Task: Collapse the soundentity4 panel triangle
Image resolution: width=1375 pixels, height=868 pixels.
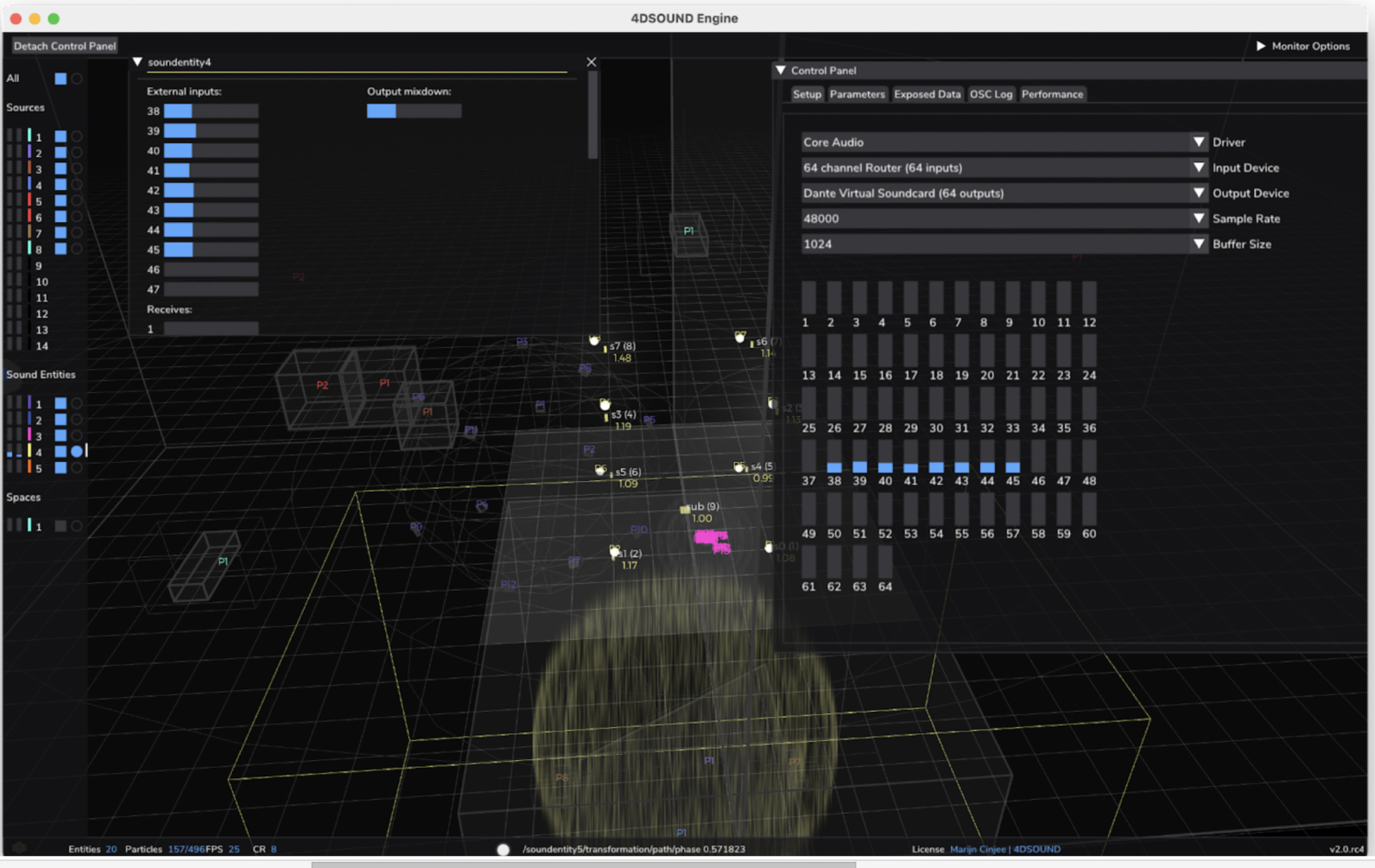Action: coord(137,62)
